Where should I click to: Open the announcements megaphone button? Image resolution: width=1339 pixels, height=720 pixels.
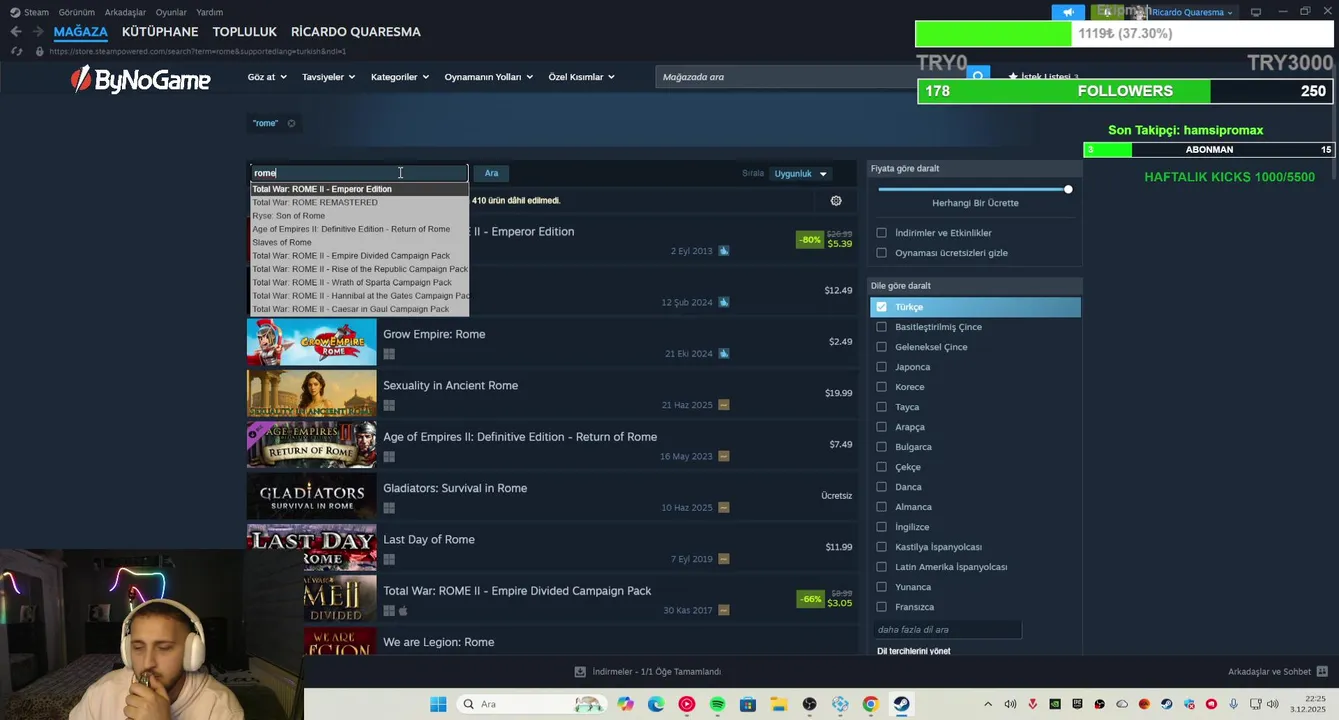[1068, 12]
